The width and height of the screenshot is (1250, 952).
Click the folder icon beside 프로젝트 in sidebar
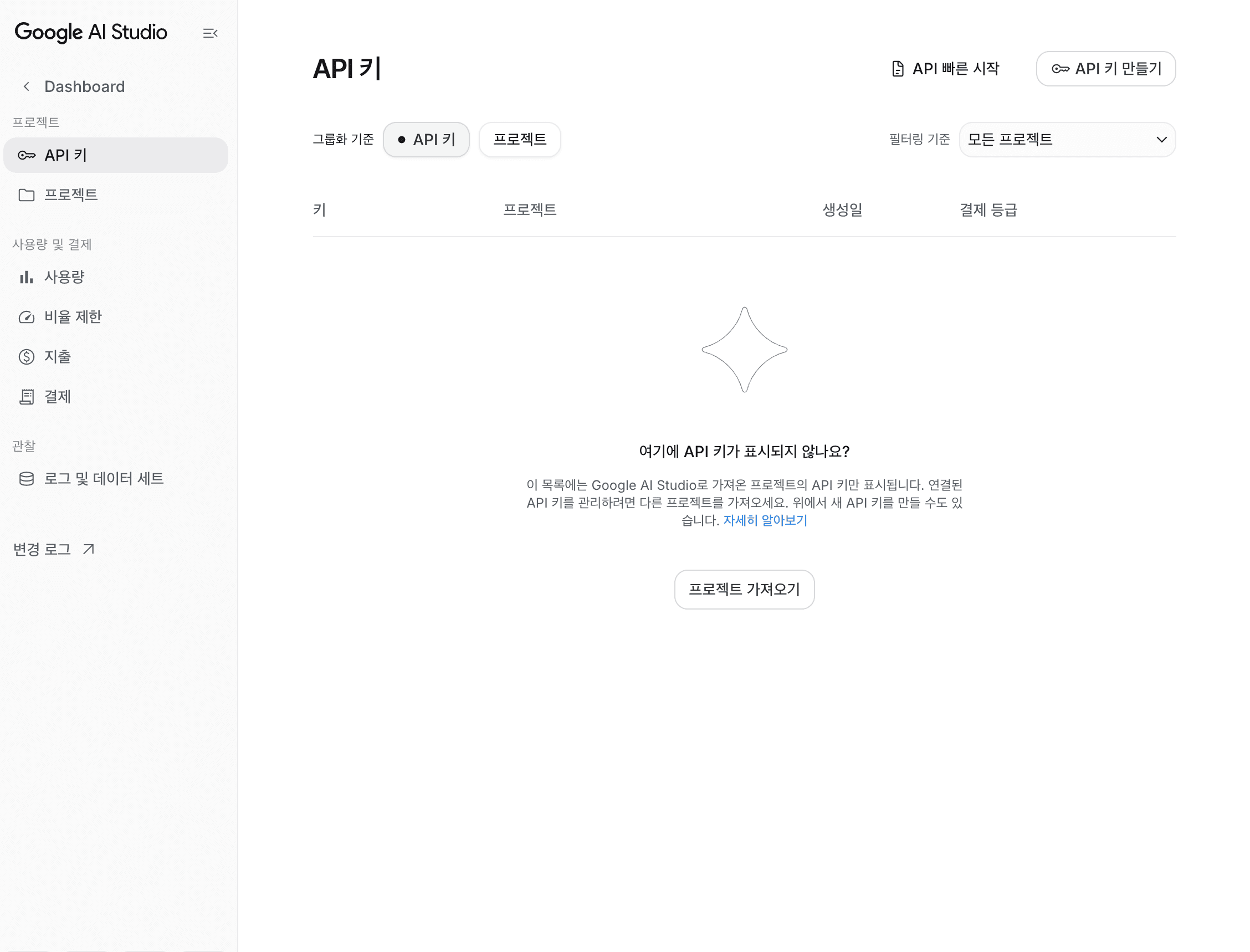(x=27, y=195)
